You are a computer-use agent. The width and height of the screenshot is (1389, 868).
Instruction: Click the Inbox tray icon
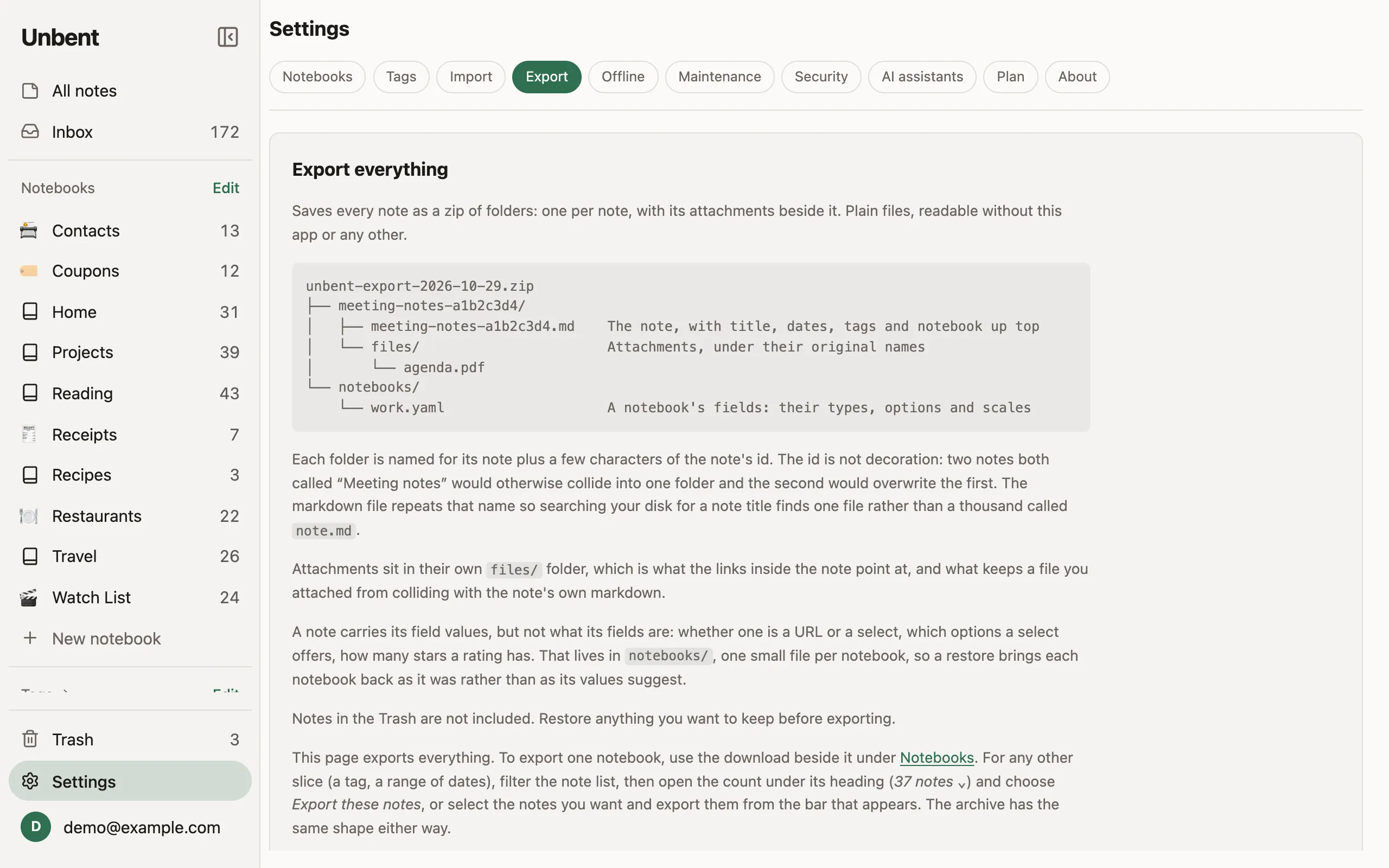click(30, 131)
